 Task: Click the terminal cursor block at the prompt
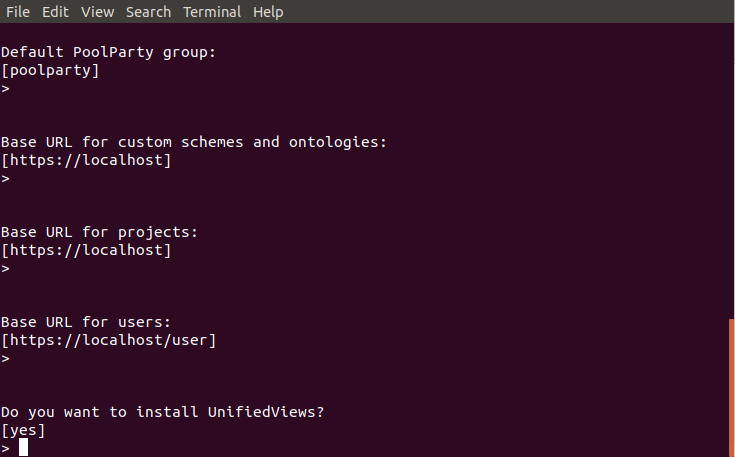pyautogui.click(x=23, y=447)
